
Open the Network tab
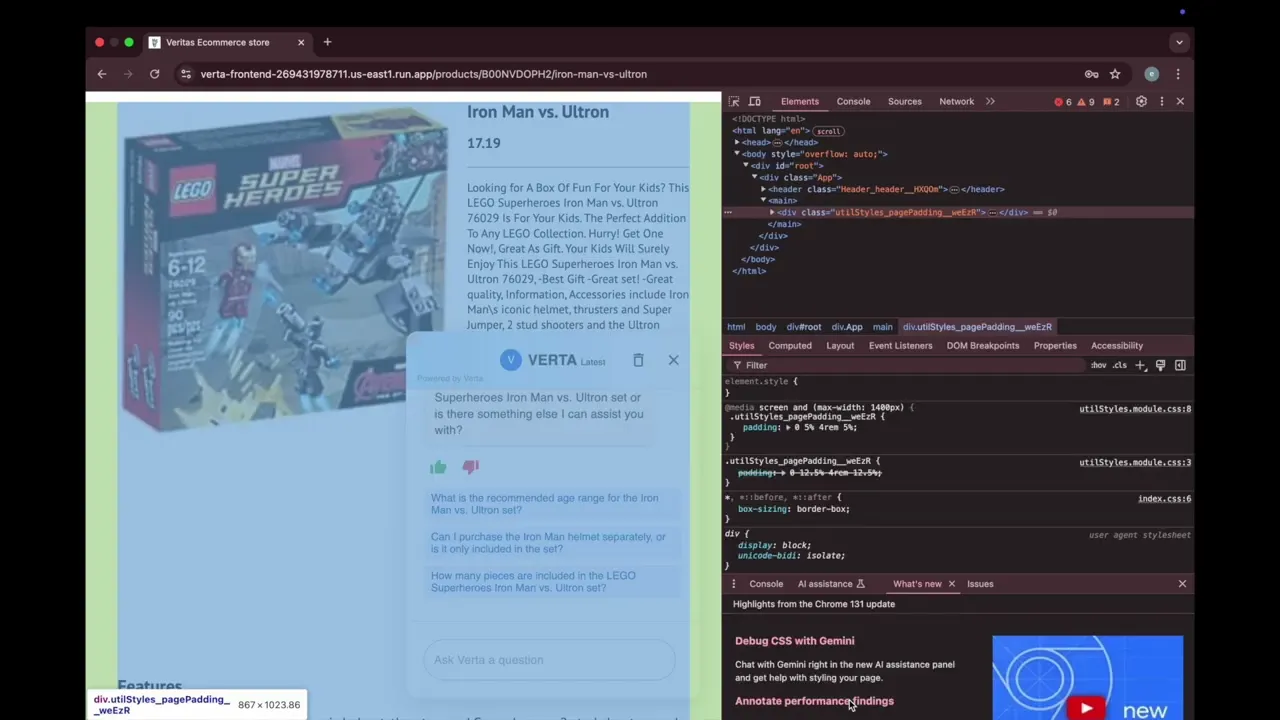pos(956,101)
